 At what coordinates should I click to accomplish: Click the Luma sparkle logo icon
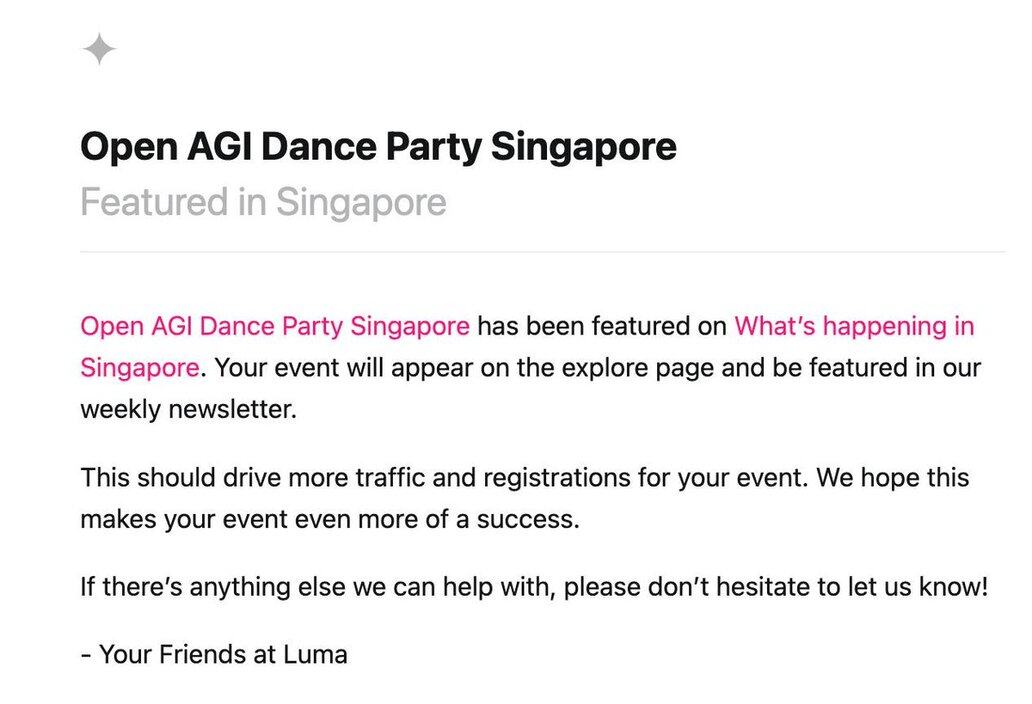coord(99,50)
